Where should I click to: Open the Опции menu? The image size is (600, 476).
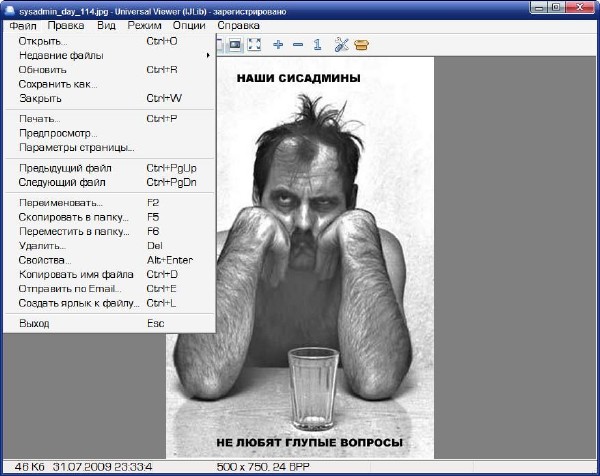(x=188, y=25)
